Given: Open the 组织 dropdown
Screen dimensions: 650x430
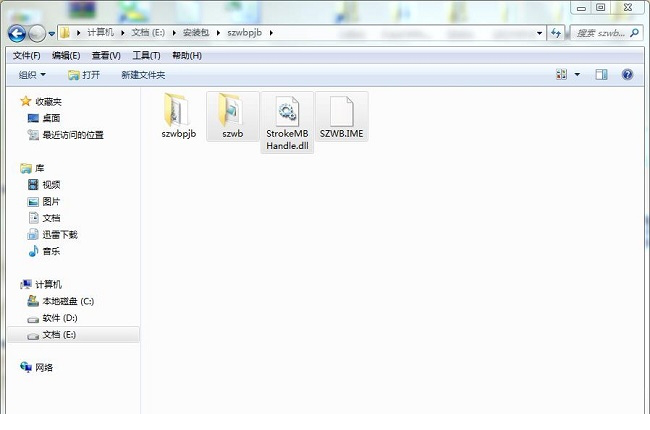Looking at the screenshot, I should point(32,75).
